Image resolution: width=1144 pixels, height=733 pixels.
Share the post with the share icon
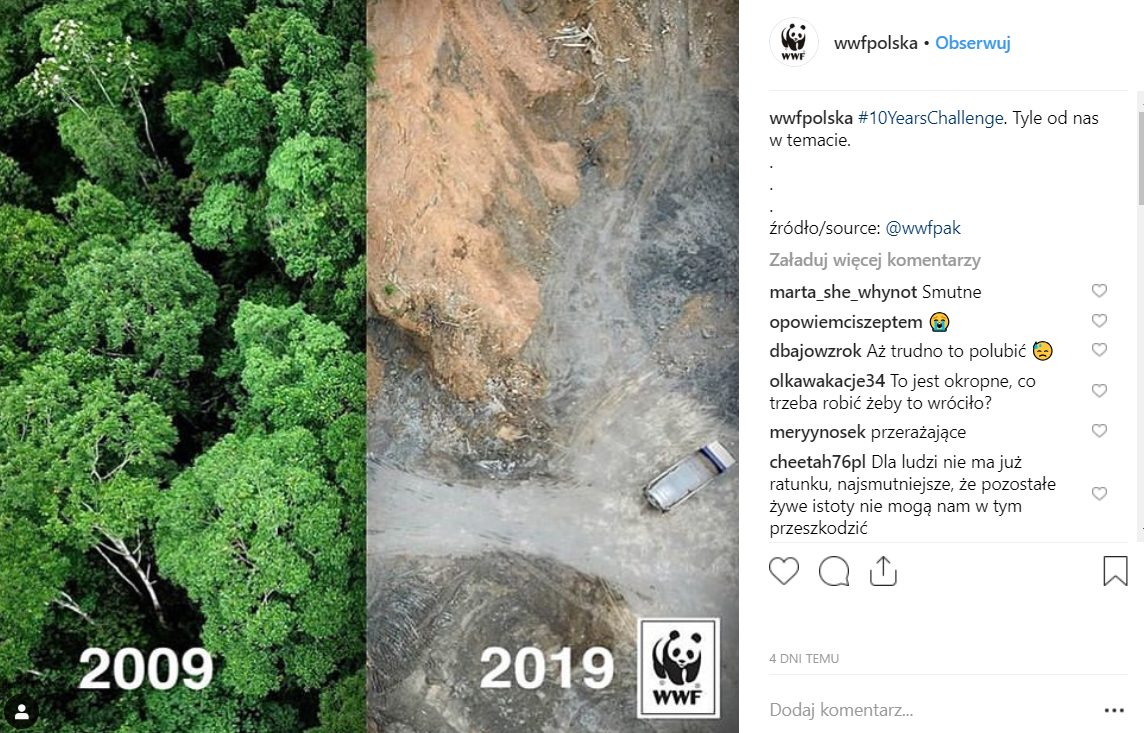pyautogui.click(x=883, y=571)
